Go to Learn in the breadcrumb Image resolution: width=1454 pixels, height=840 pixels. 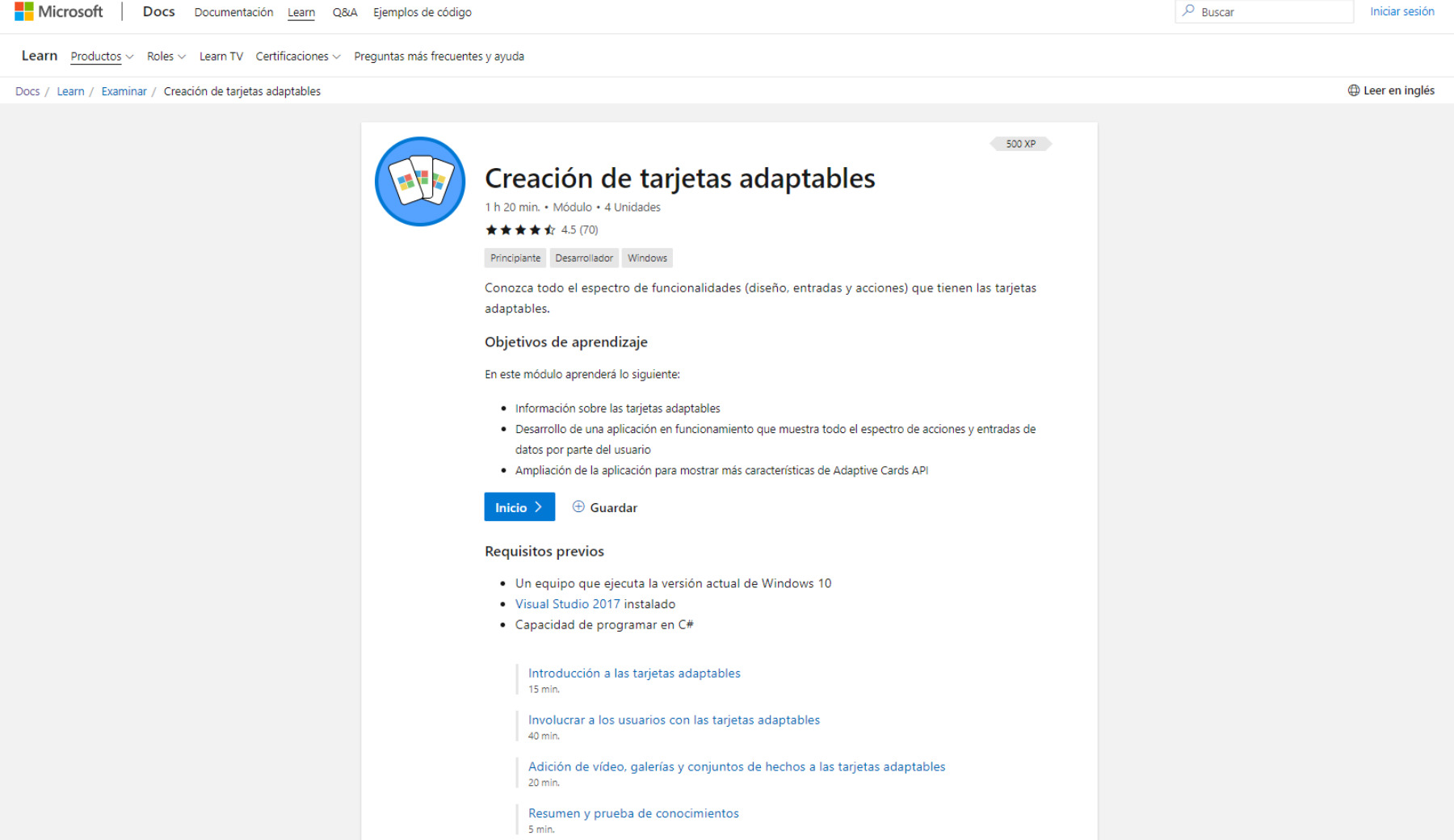tap(70, 91)
